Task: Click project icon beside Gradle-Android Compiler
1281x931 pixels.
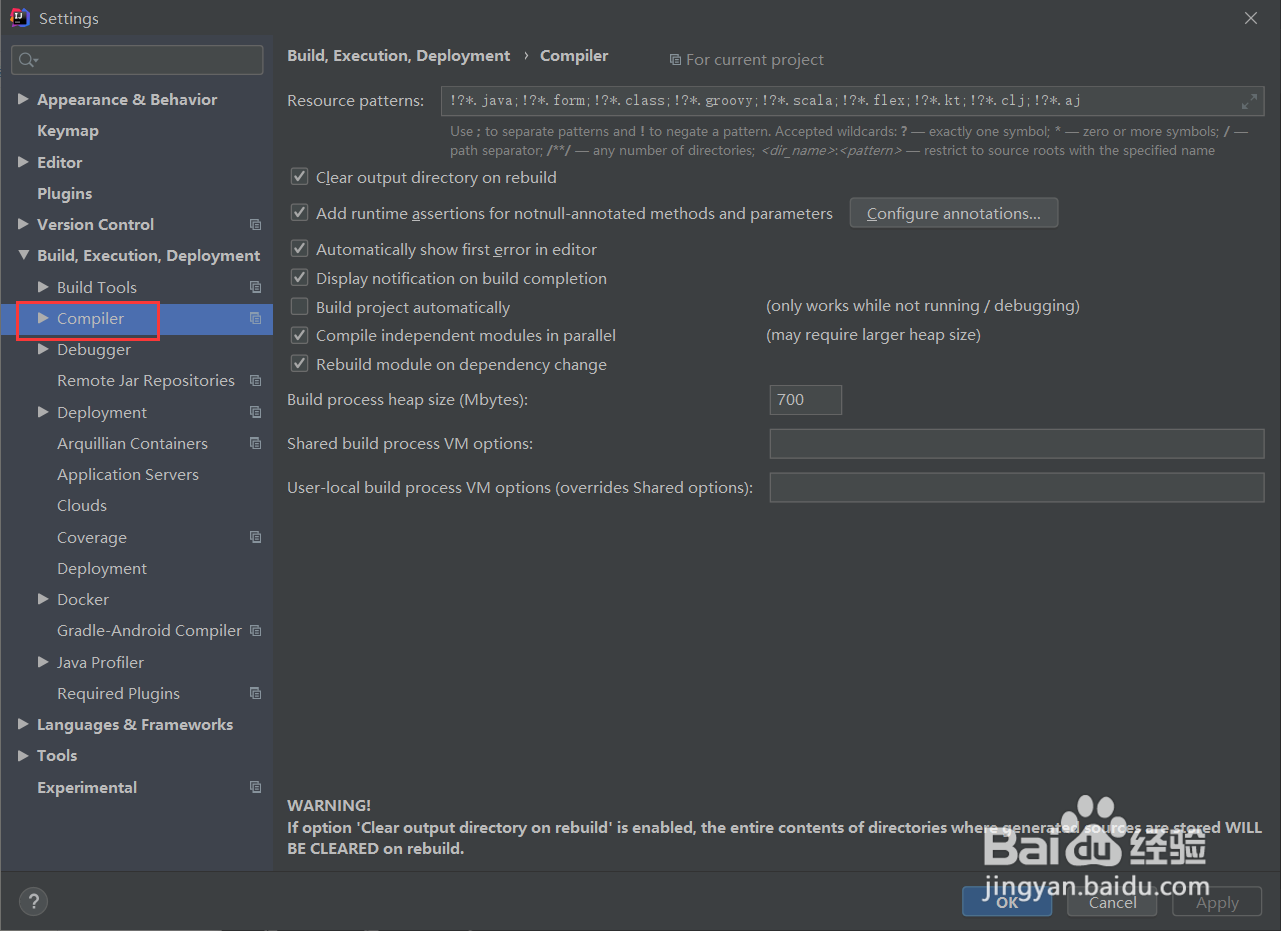Action: click(255, 631)
